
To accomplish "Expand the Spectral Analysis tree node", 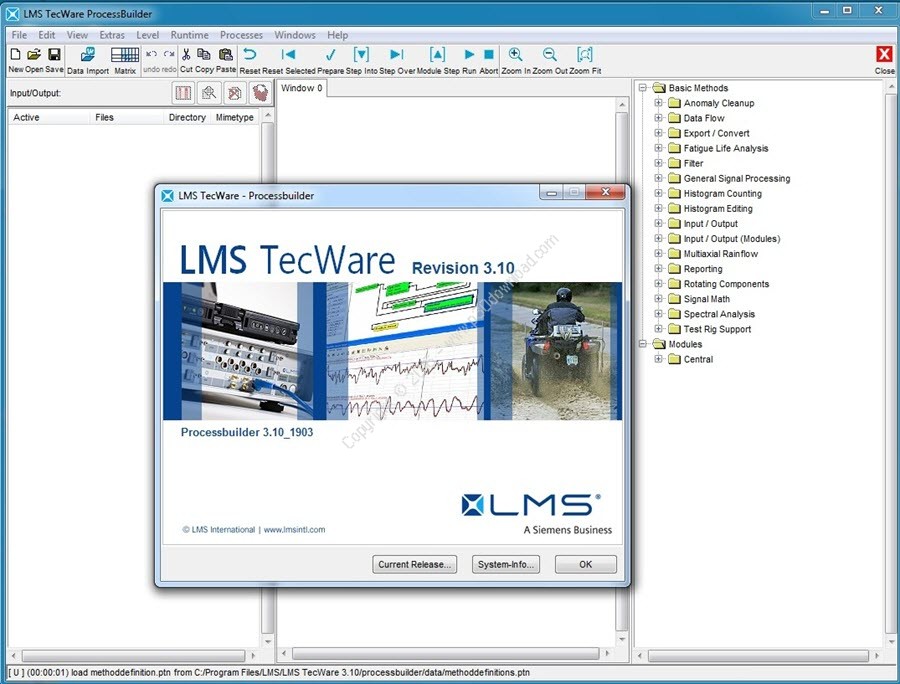I will [x=659, y=314].
